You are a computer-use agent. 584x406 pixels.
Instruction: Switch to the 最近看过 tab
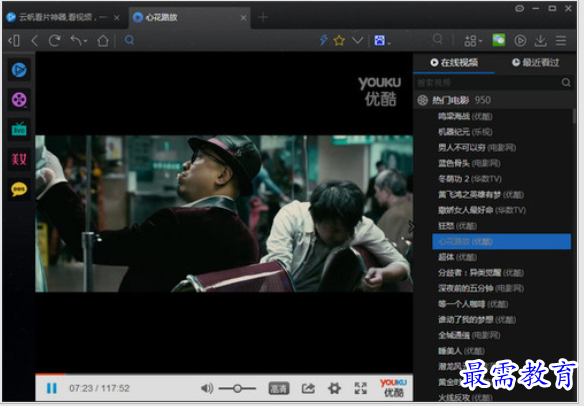point(536,63)
